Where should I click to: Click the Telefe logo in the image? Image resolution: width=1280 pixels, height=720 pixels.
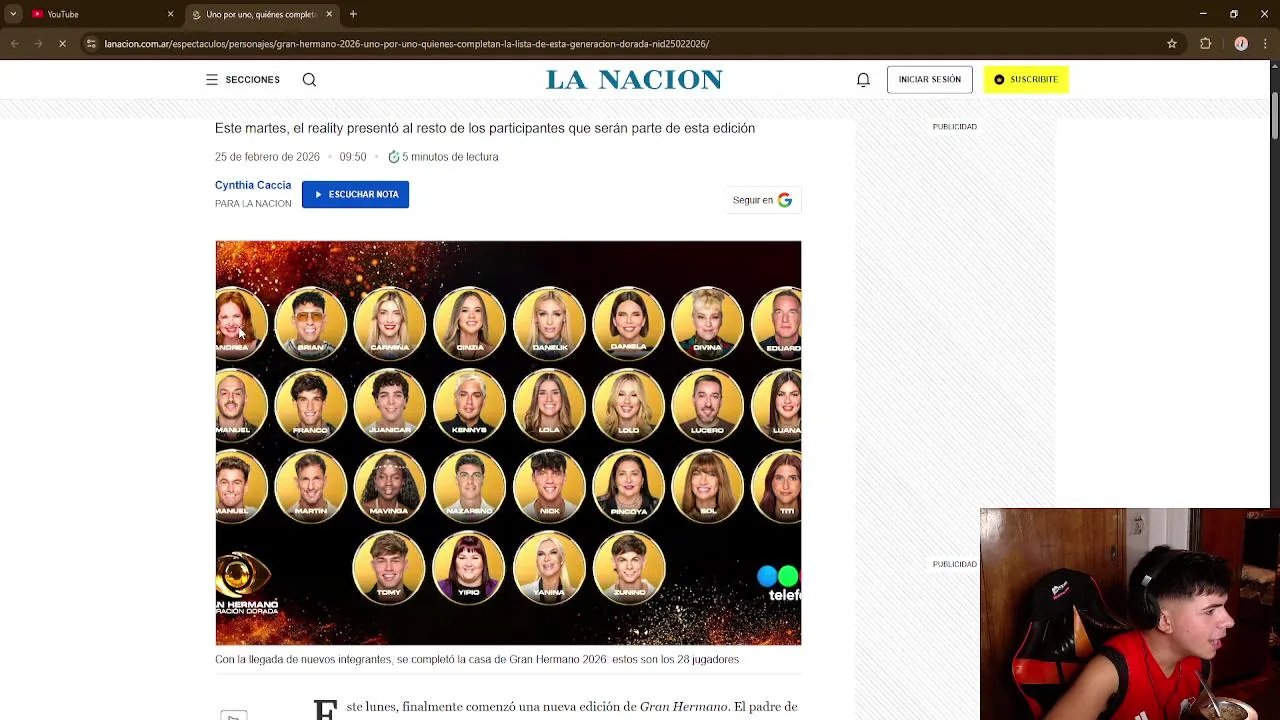(779, 583)
